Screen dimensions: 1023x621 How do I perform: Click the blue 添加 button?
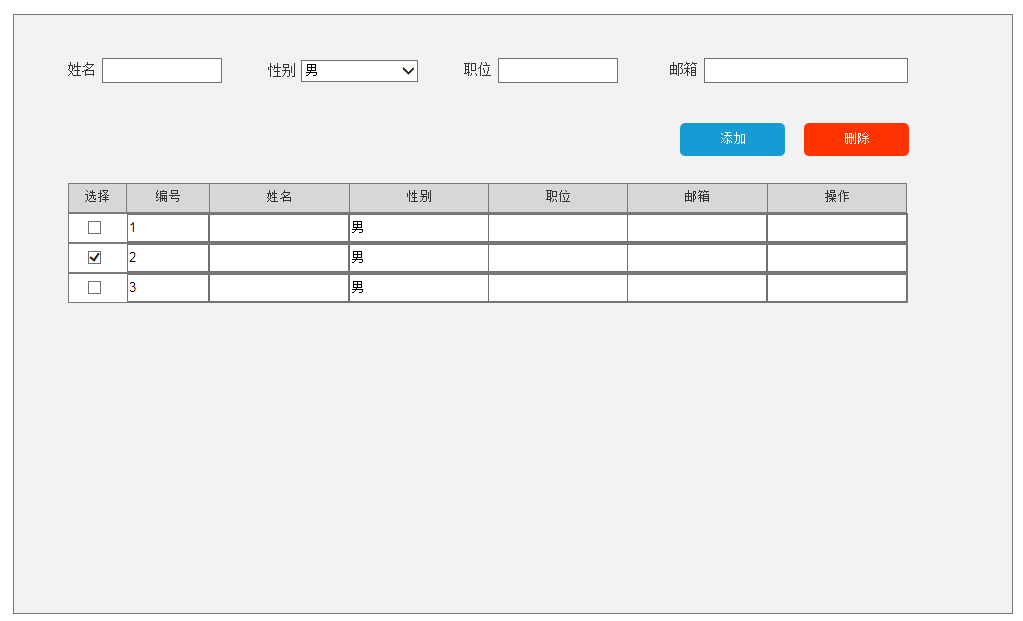tap(732, 139)
